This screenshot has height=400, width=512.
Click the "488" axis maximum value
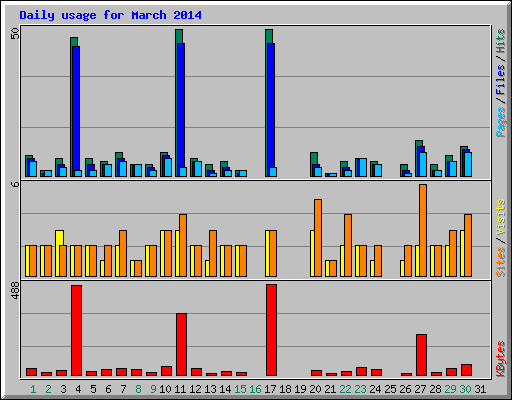(15, 291)
